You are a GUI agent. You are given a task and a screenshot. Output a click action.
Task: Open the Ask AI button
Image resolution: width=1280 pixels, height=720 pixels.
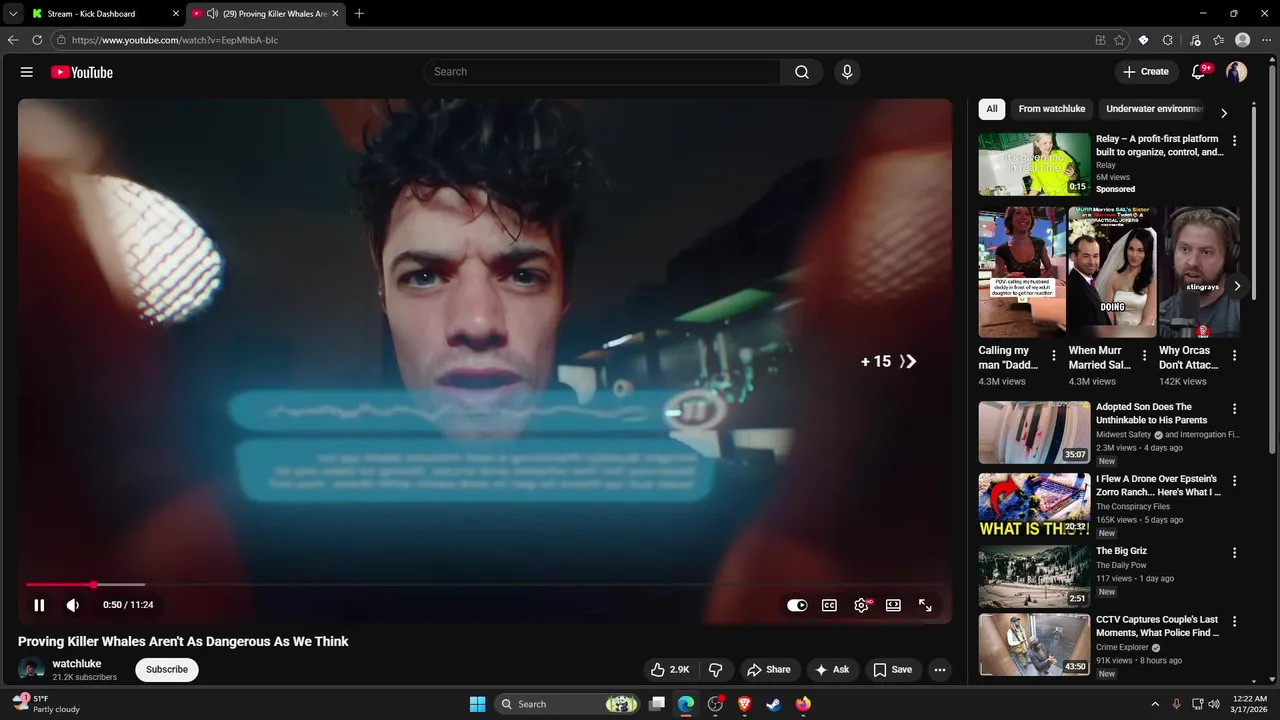click(832, 670)
